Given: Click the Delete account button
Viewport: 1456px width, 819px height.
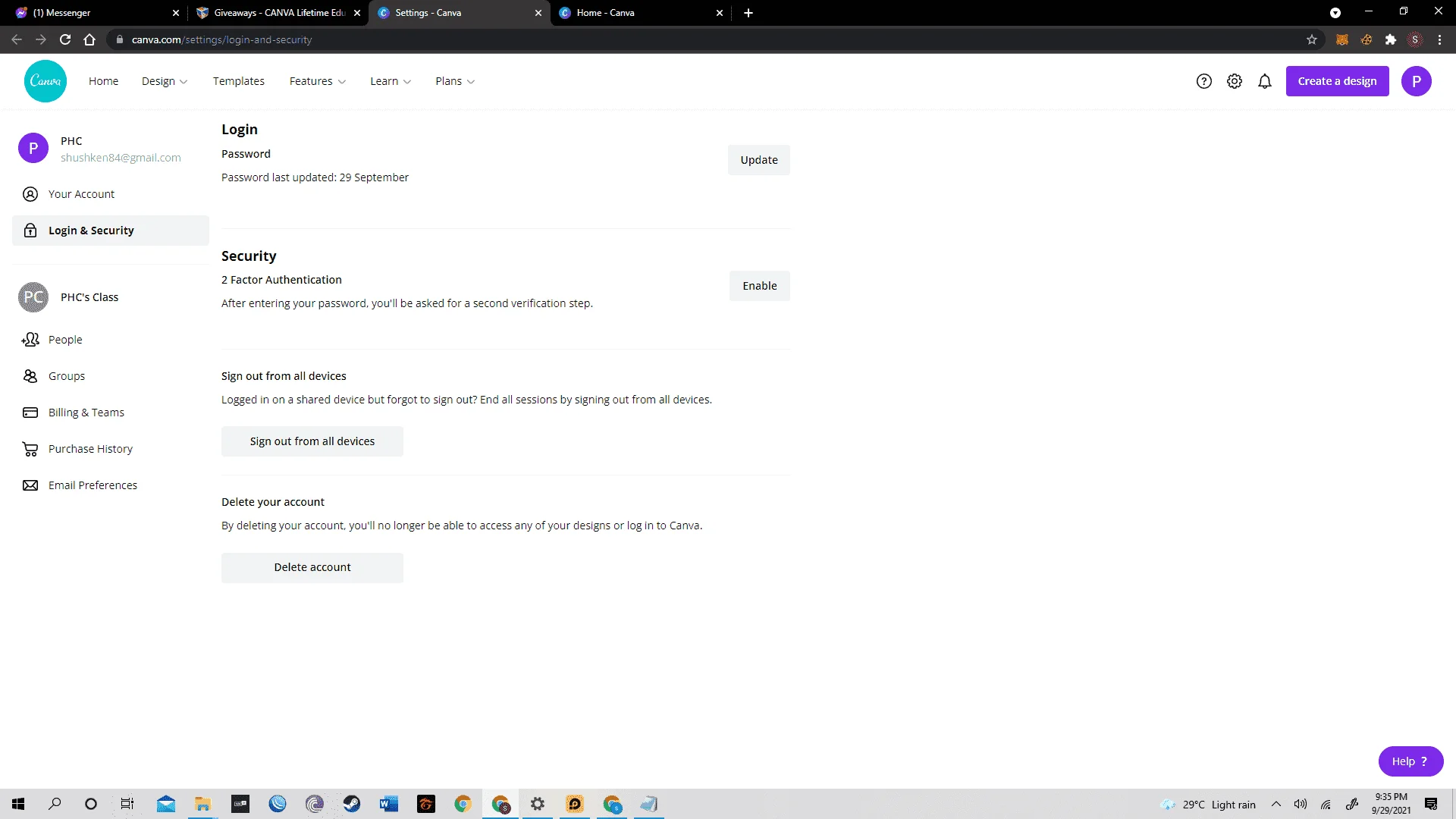Looking at the screenshot, I should 312,567.
